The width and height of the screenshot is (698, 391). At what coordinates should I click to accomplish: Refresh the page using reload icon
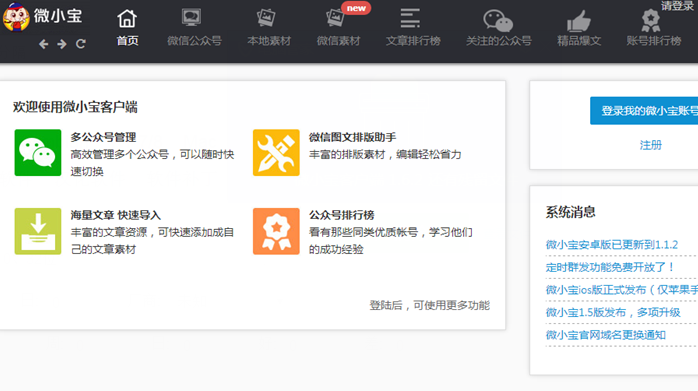[x=81, y=44]
